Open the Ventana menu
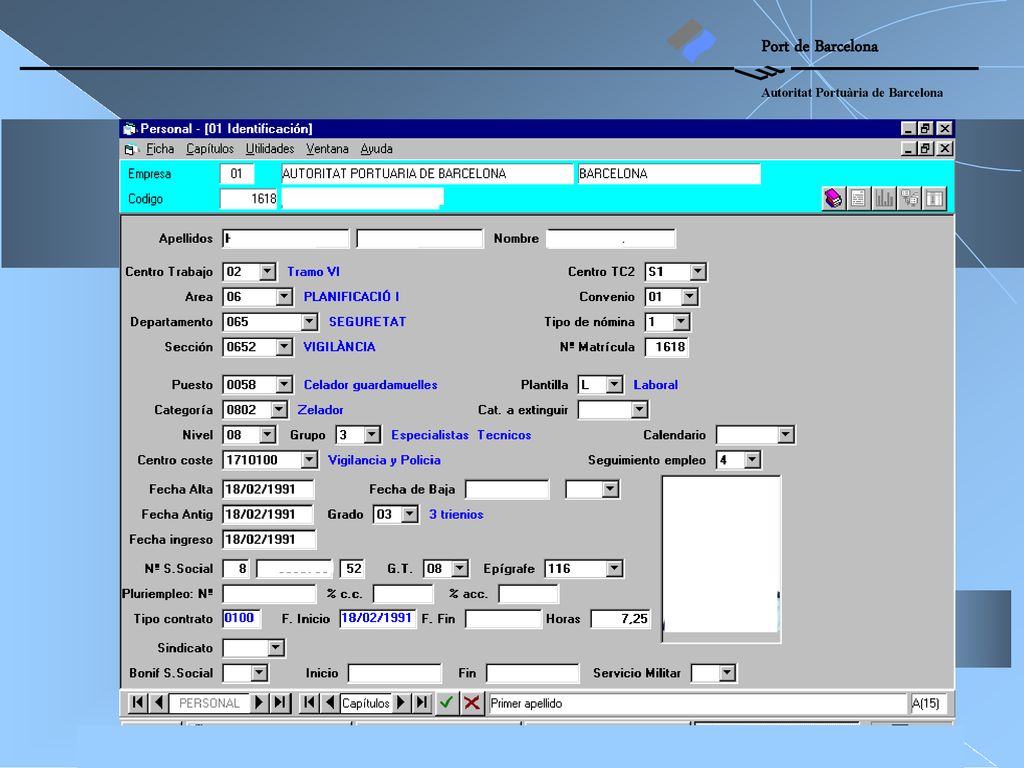The image size is (1024, 768). 327,149
